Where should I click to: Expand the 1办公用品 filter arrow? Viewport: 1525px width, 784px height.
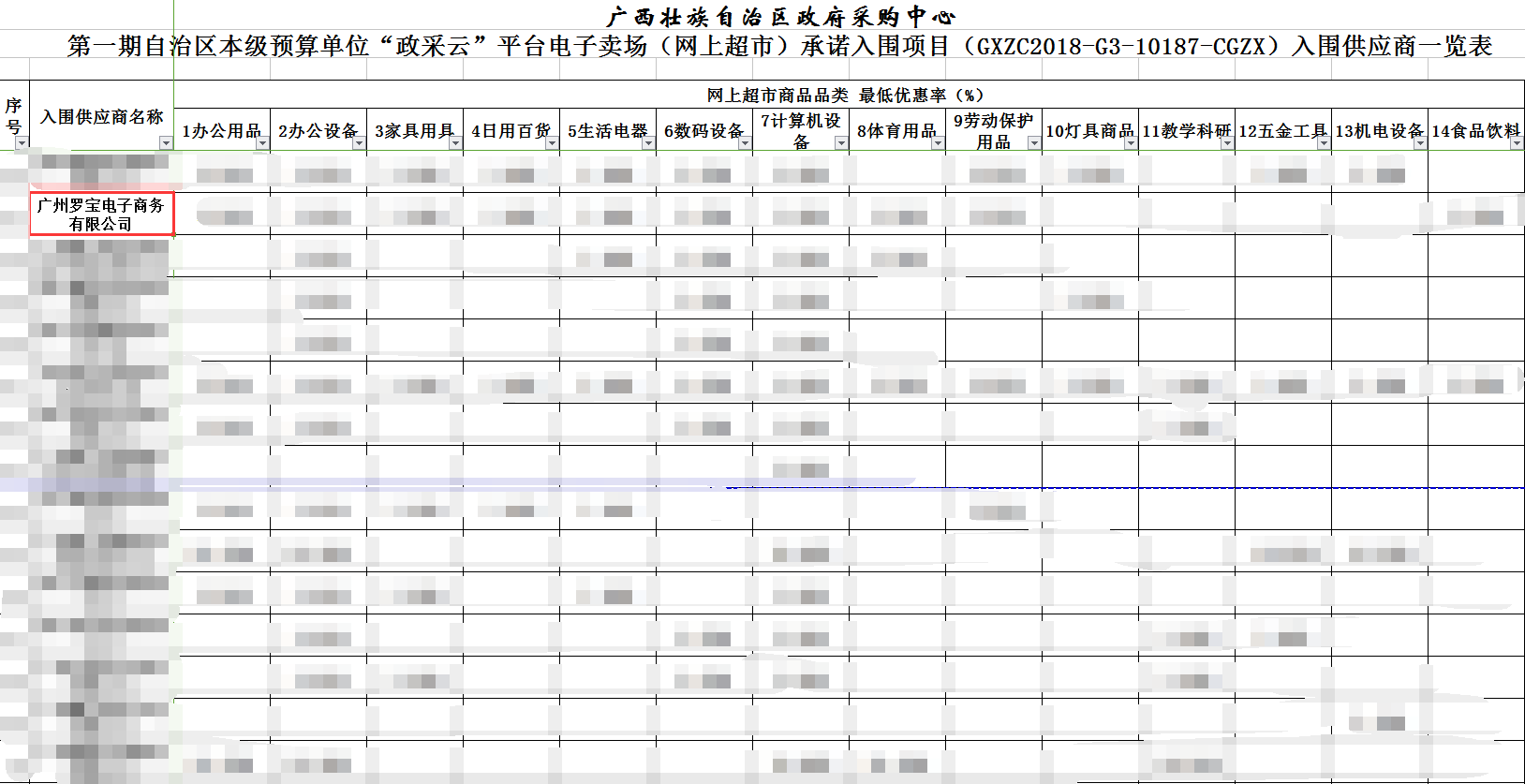pyautogui.click(x=262, y=143)
